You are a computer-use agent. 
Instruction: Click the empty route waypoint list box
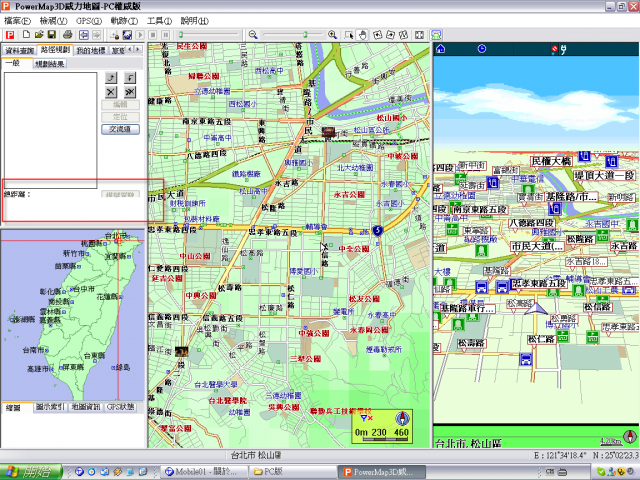pyautogui.click(x=50, y=130)
